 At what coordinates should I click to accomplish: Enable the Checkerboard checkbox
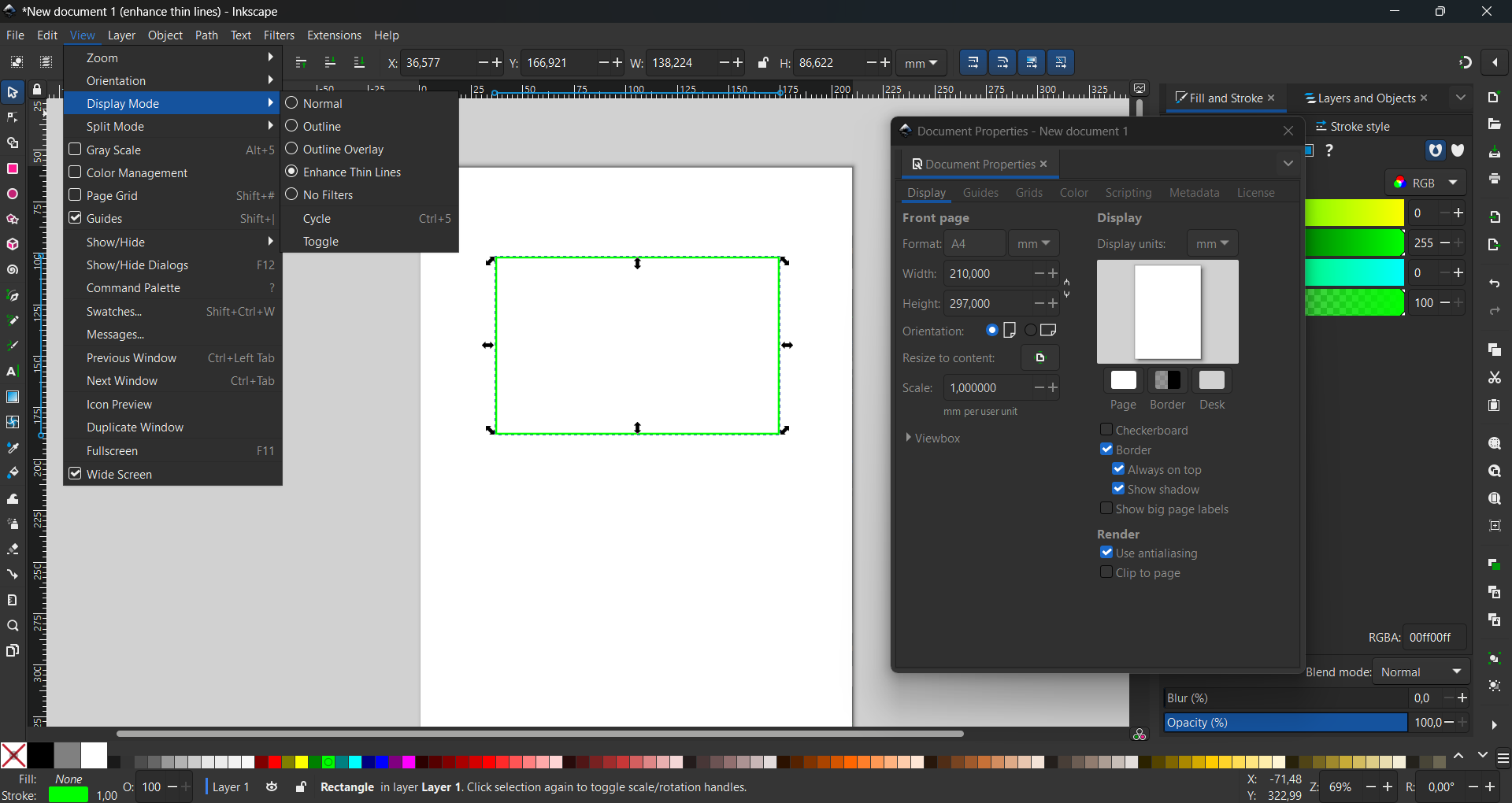pos(1106,430)
